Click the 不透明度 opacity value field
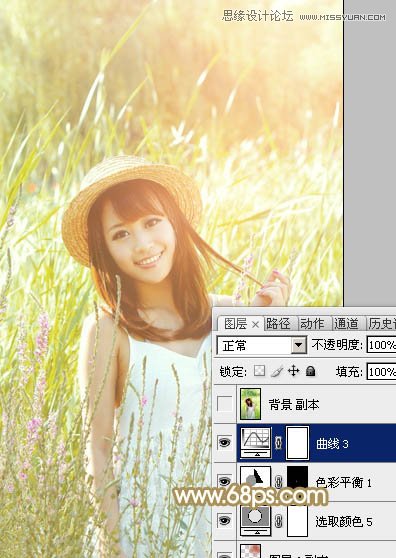Screen dimensions: 396x558 [381, 345]
